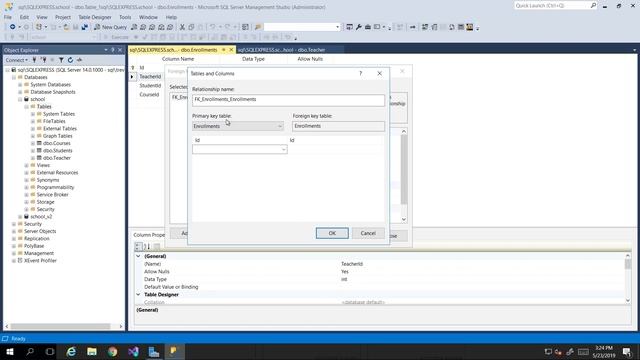Click the New Query toolbar button
The width and height of the screenshot is (640, 360).
pyautogui.click(x=111, y=27)
